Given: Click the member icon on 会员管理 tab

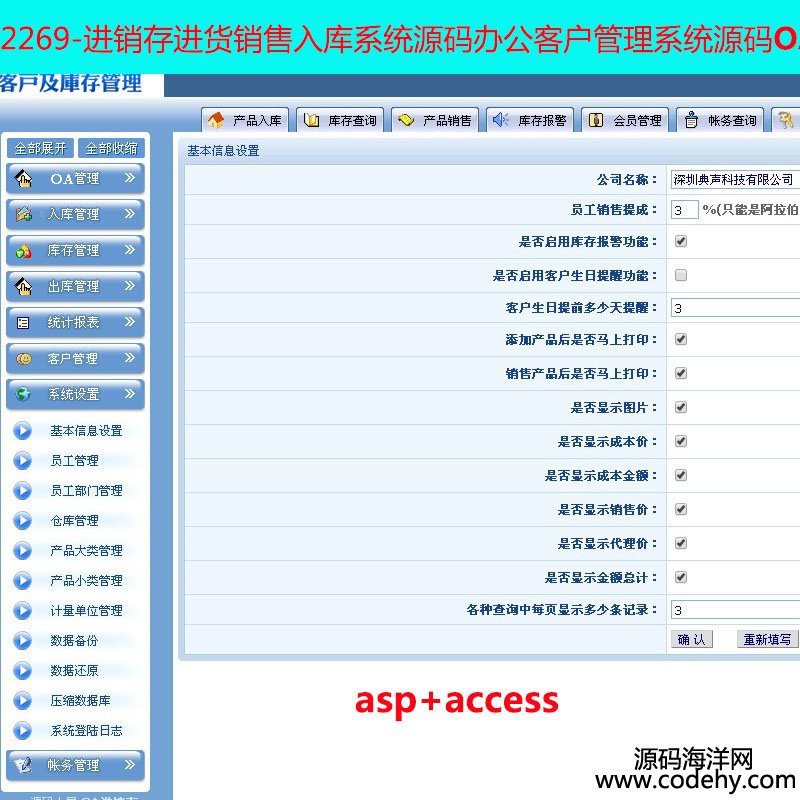Looking at the screenshot, I should [x=596, y=120].
